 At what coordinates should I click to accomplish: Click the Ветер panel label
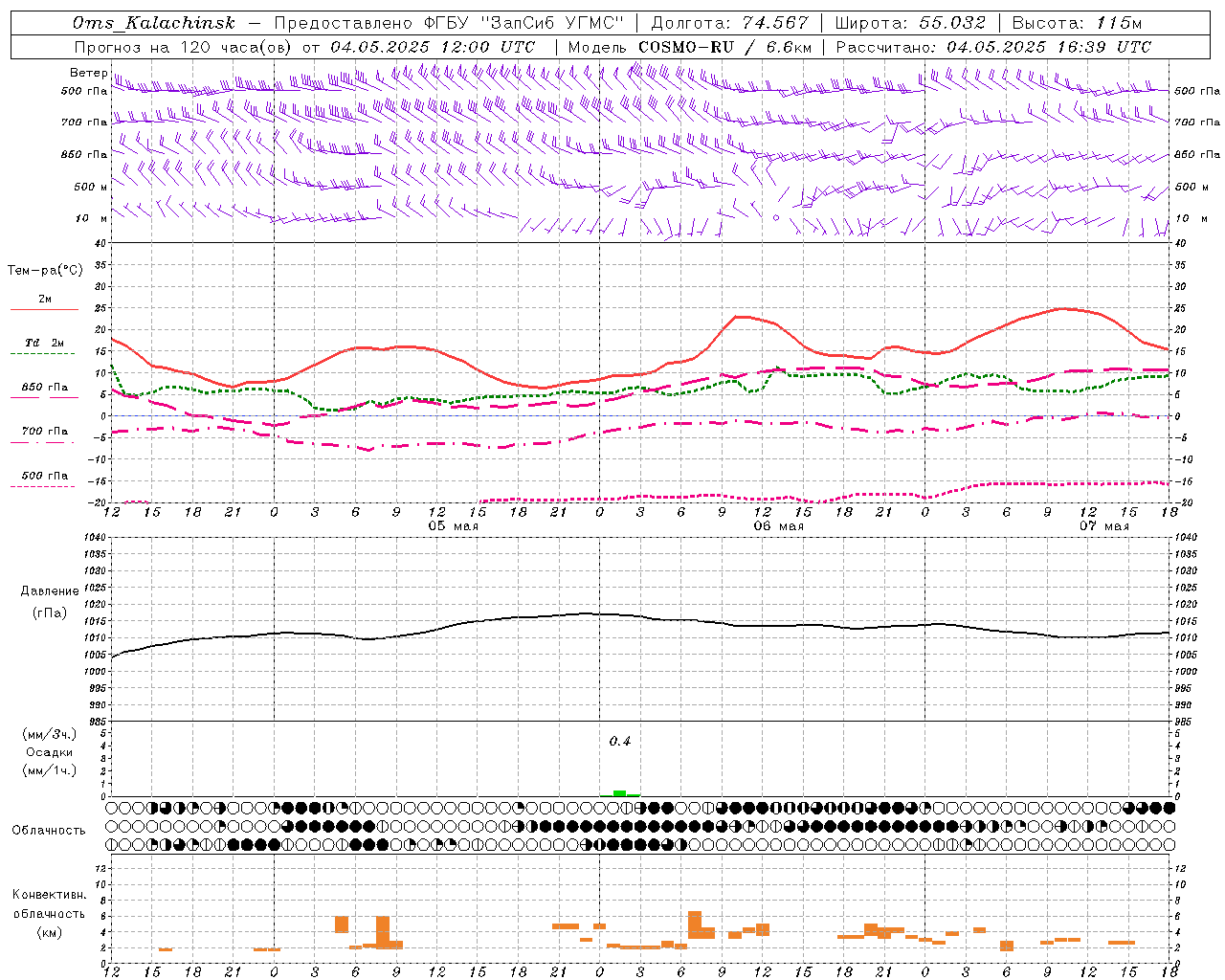tap(88, 73)
